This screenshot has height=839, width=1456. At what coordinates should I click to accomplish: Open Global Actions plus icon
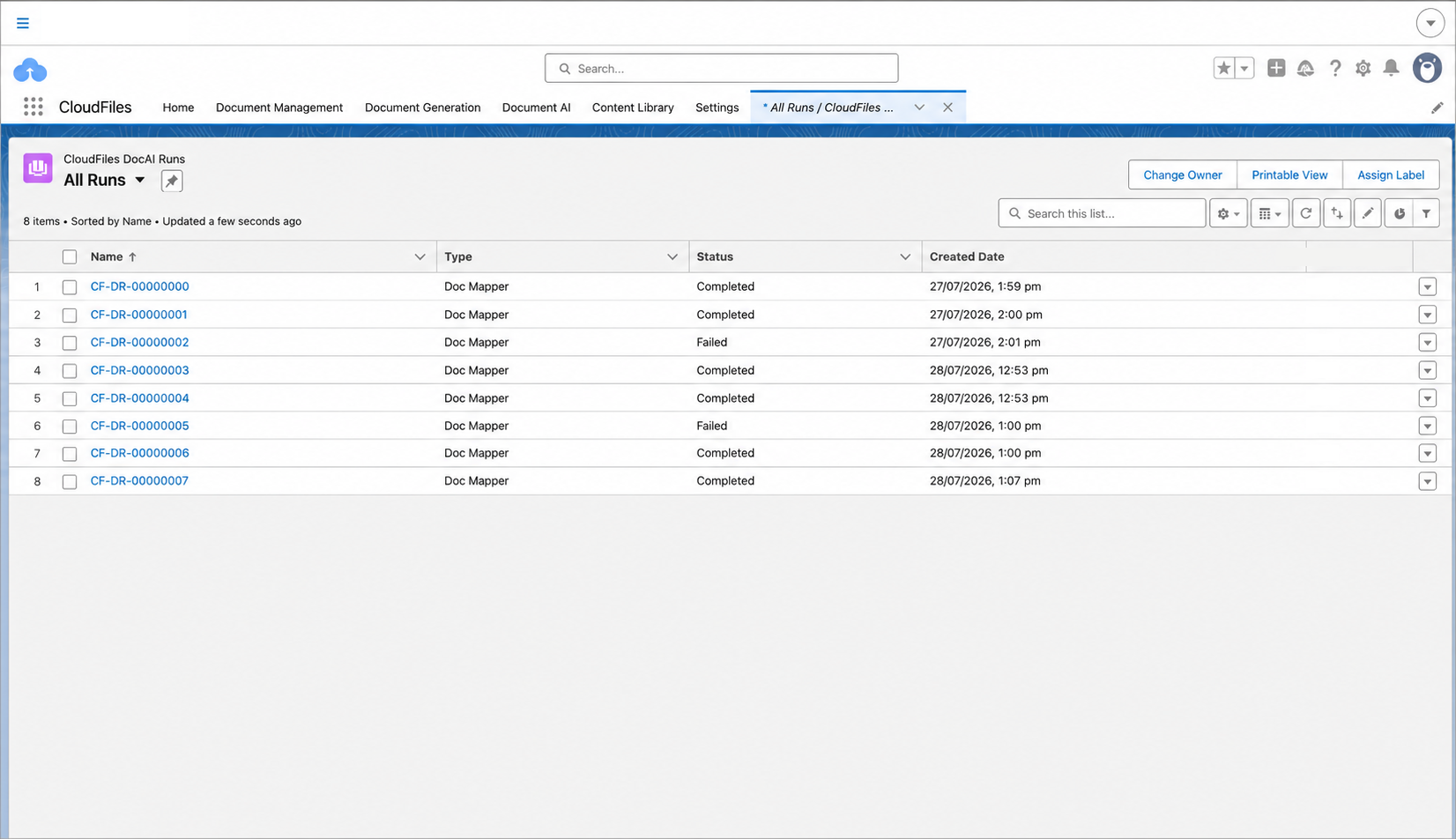click(1276, 68)
